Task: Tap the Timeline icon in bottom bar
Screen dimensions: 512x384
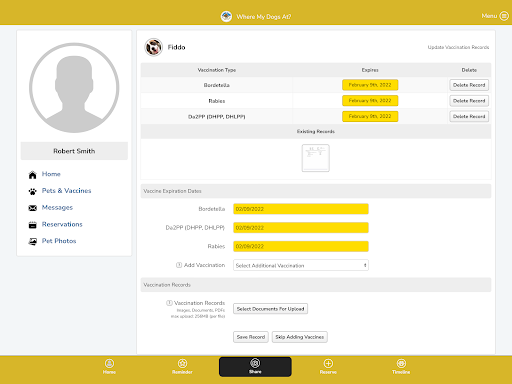Action: 401,363
